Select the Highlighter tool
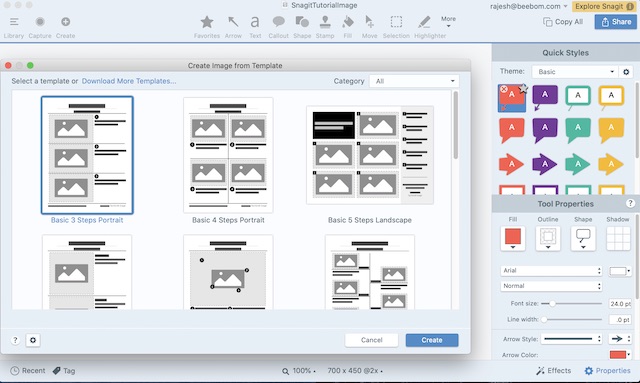640x383 pixels. (x=424, y=22)
